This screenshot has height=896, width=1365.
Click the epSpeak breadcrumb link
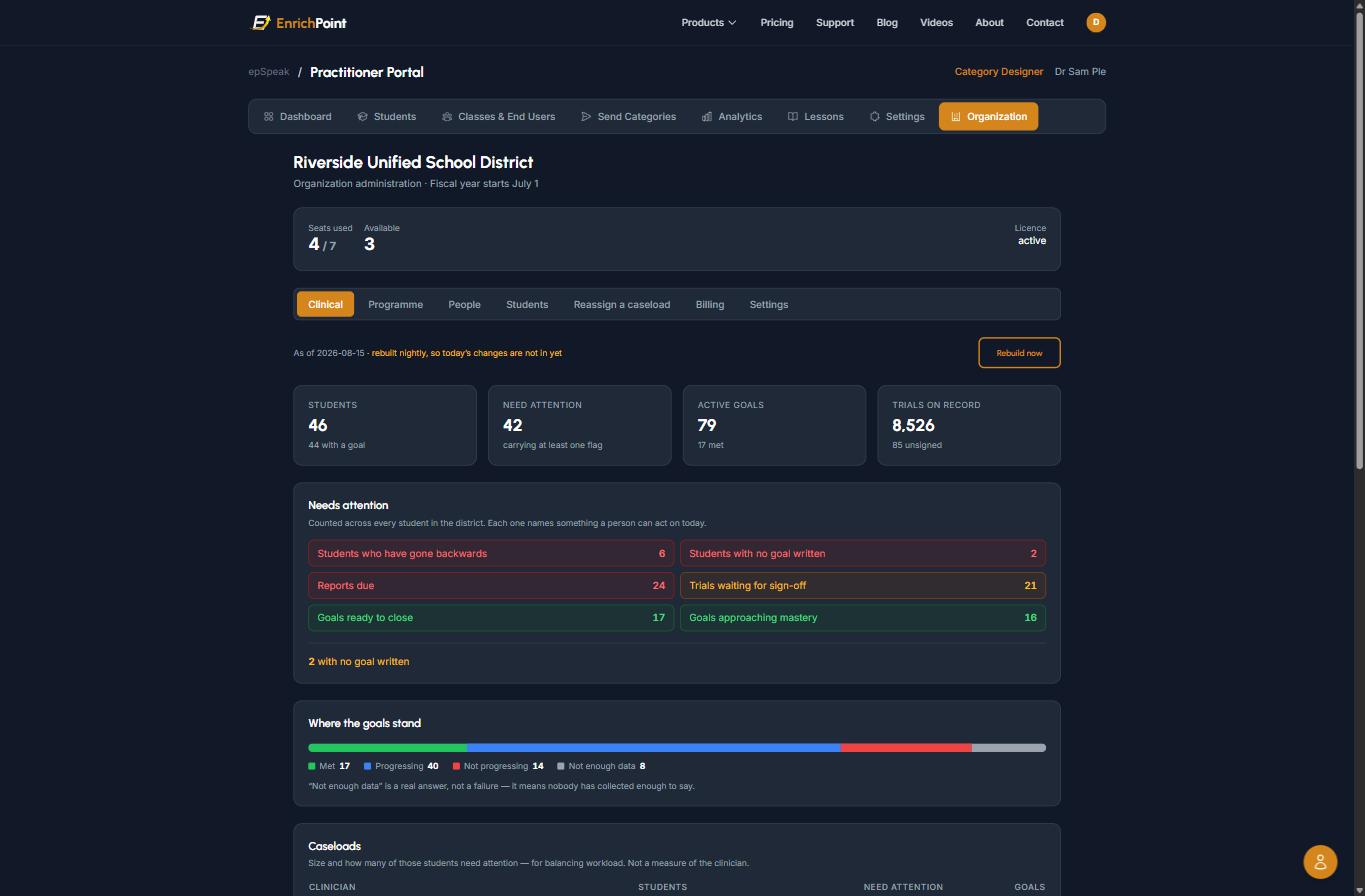click(269, 72)
